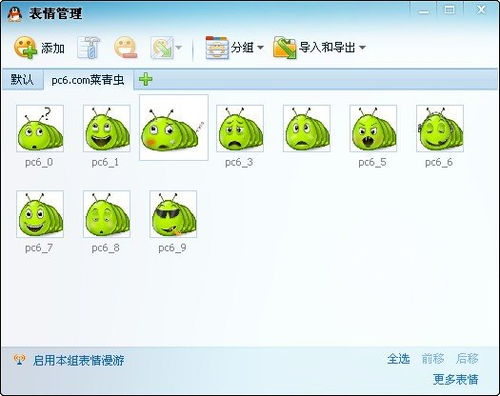Click the 添加 add-emoticon icon
The width and height of the screenshot is (500, 396).
tap(26, 48)
